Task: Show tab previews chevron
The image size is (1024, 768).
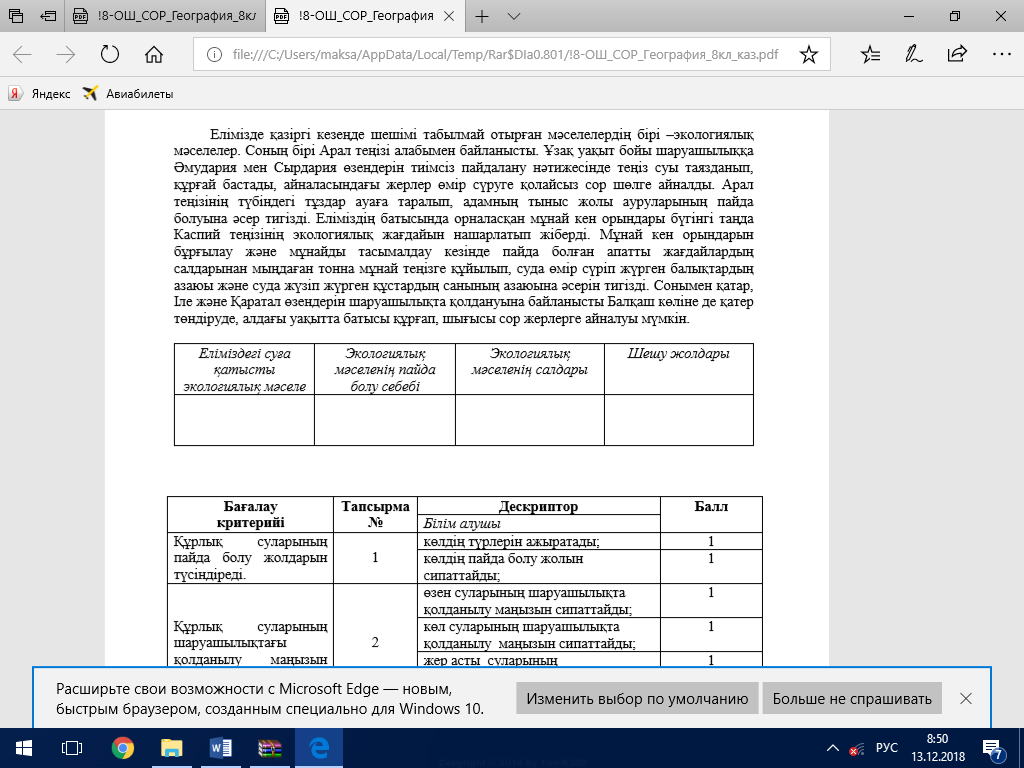Action: (514, 16)
